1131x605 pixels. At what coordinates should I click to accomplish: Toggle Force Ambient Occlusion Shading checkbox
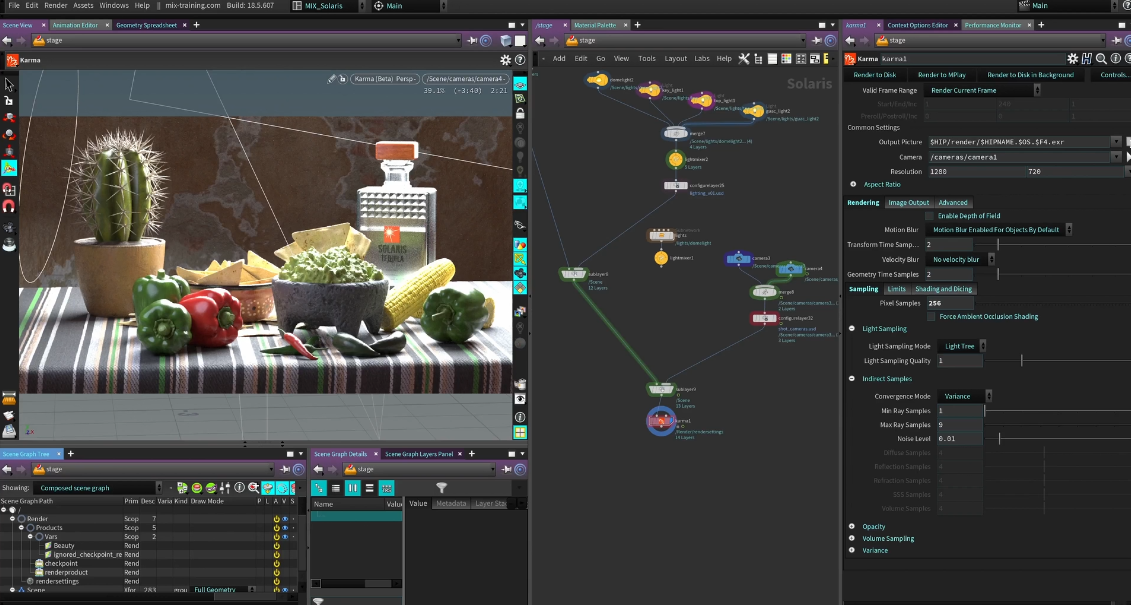tap(931, 317)
